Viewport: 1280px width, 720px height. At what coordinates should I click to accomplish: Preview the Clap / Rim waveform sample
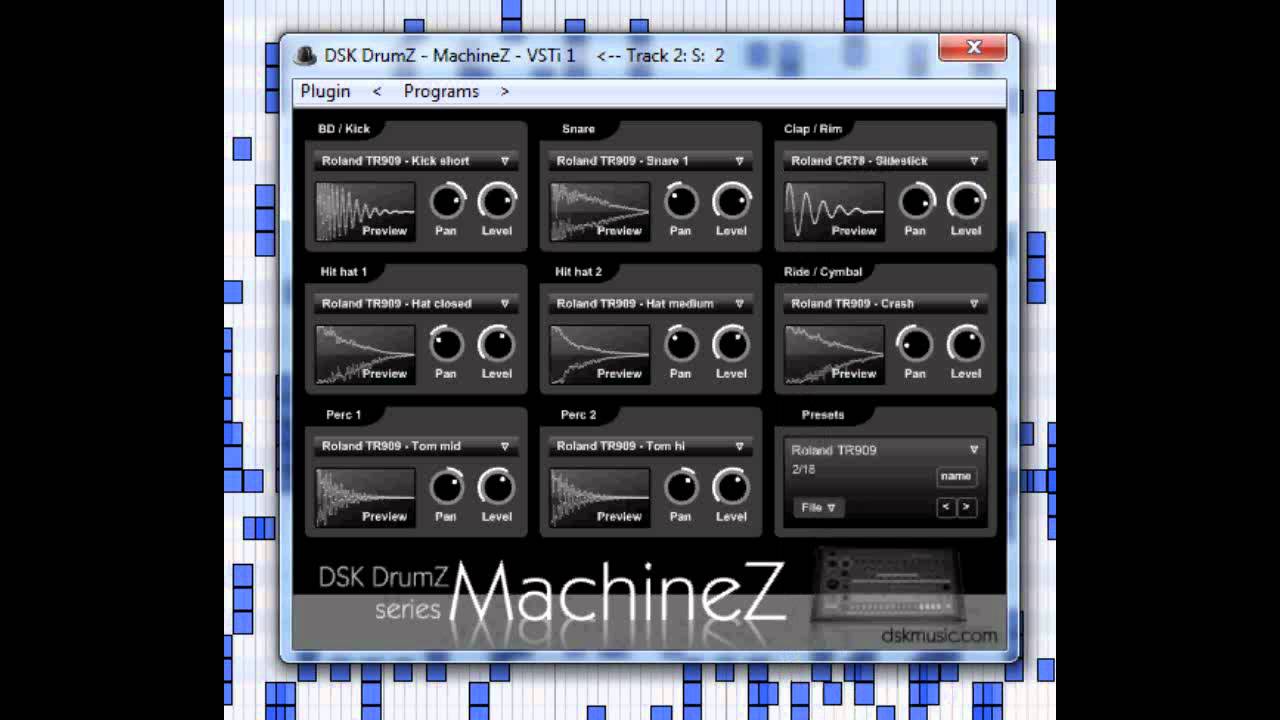click(834, 212)
